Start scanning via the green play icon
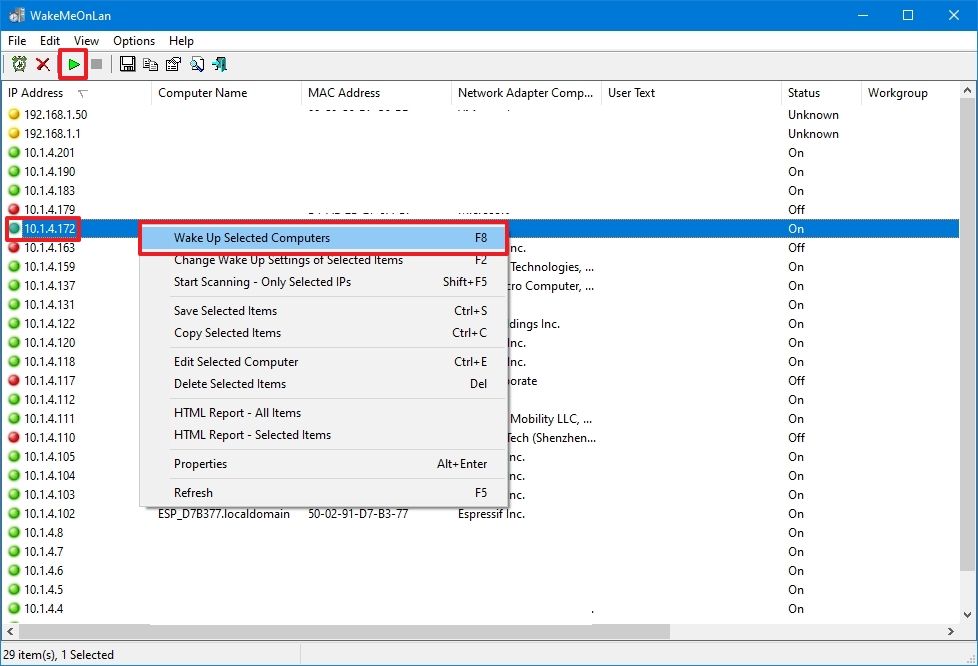This screenshot has width=978, height=666. 73,63
